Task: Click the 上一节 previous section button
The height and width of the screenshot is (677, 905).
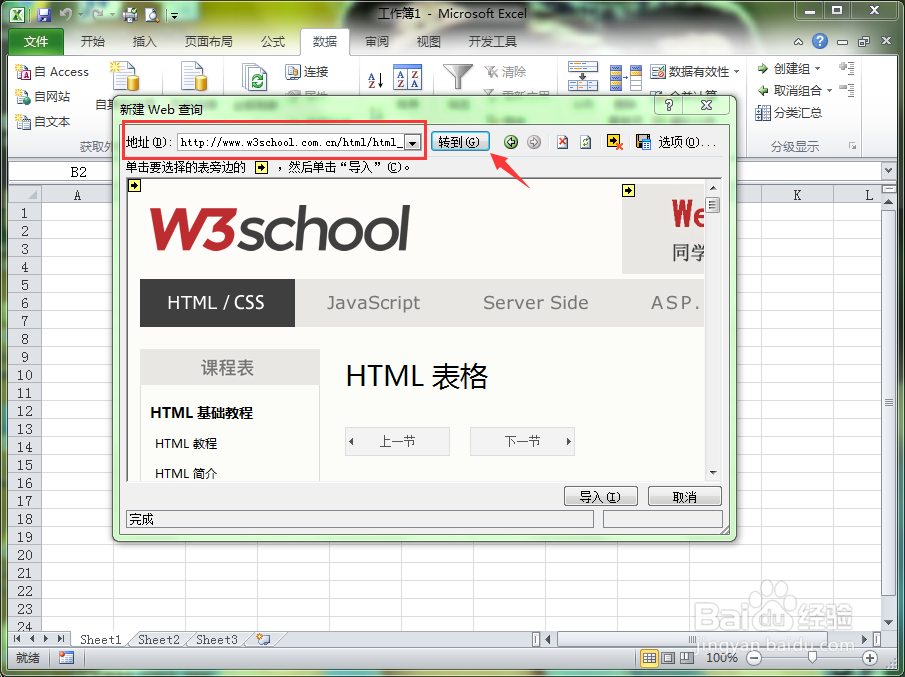Action: [x=397, y=442]
